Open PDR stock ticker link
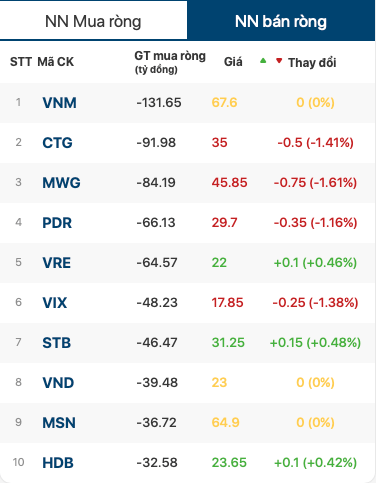Viewport: 376px width, 483px height. (57, 223)
